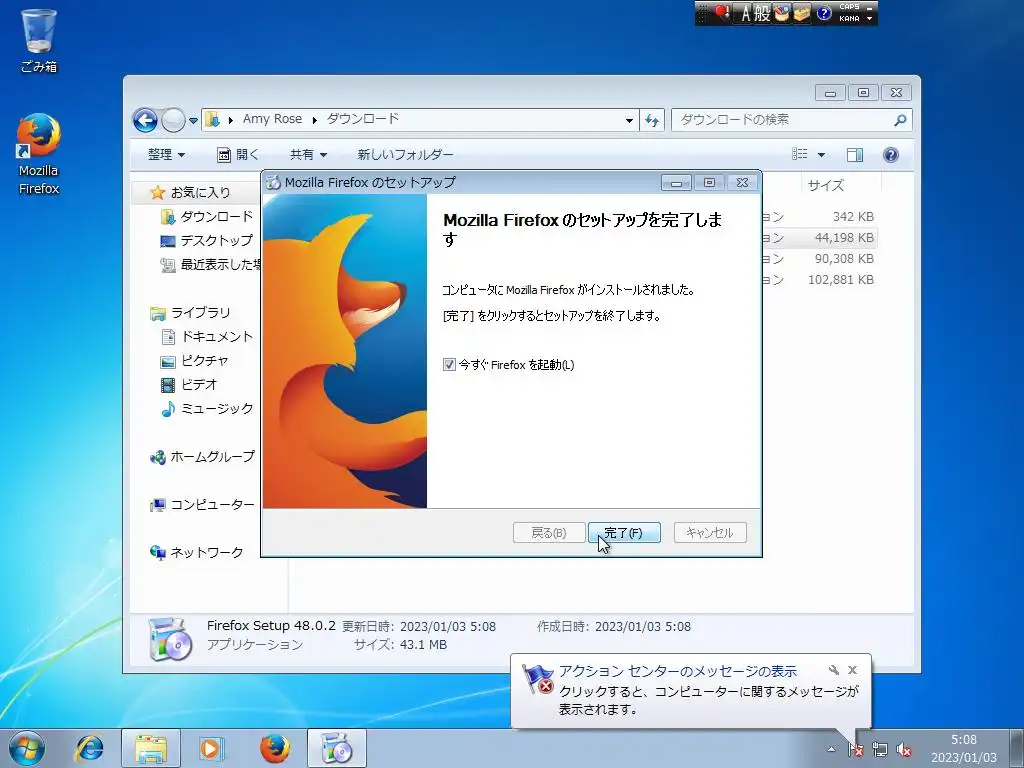Click the 戻る(B) back button
This screenshot has height=768, width=1024.
point(549,532)
